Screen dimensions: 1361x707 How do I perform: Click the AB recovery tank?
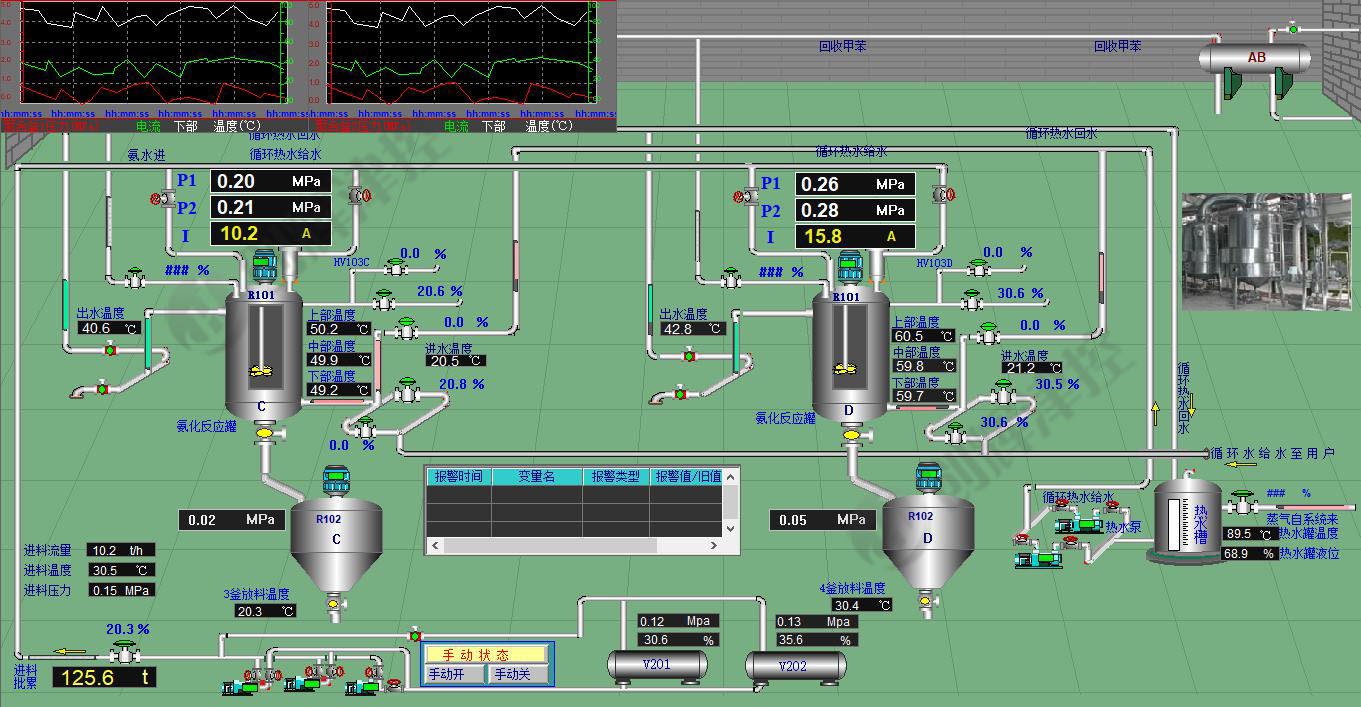pyautogui.click(x=1256, y=59)
